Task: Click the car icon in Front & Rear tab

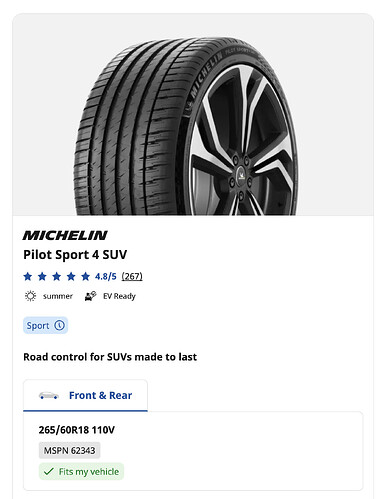Action: [x=49, y=396]
